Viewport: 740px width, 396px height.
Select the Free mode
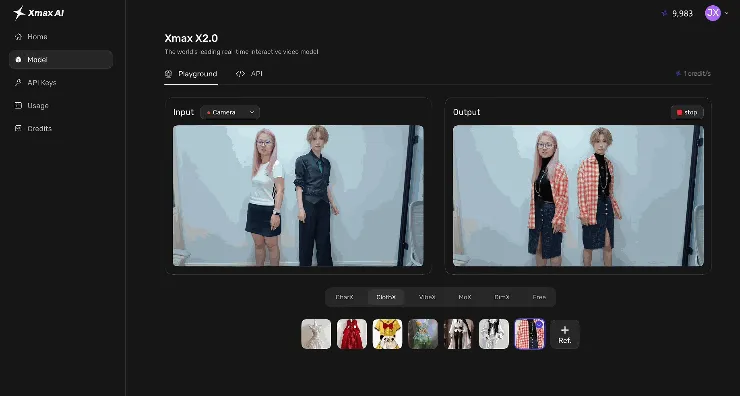click(x=539, y=297)
